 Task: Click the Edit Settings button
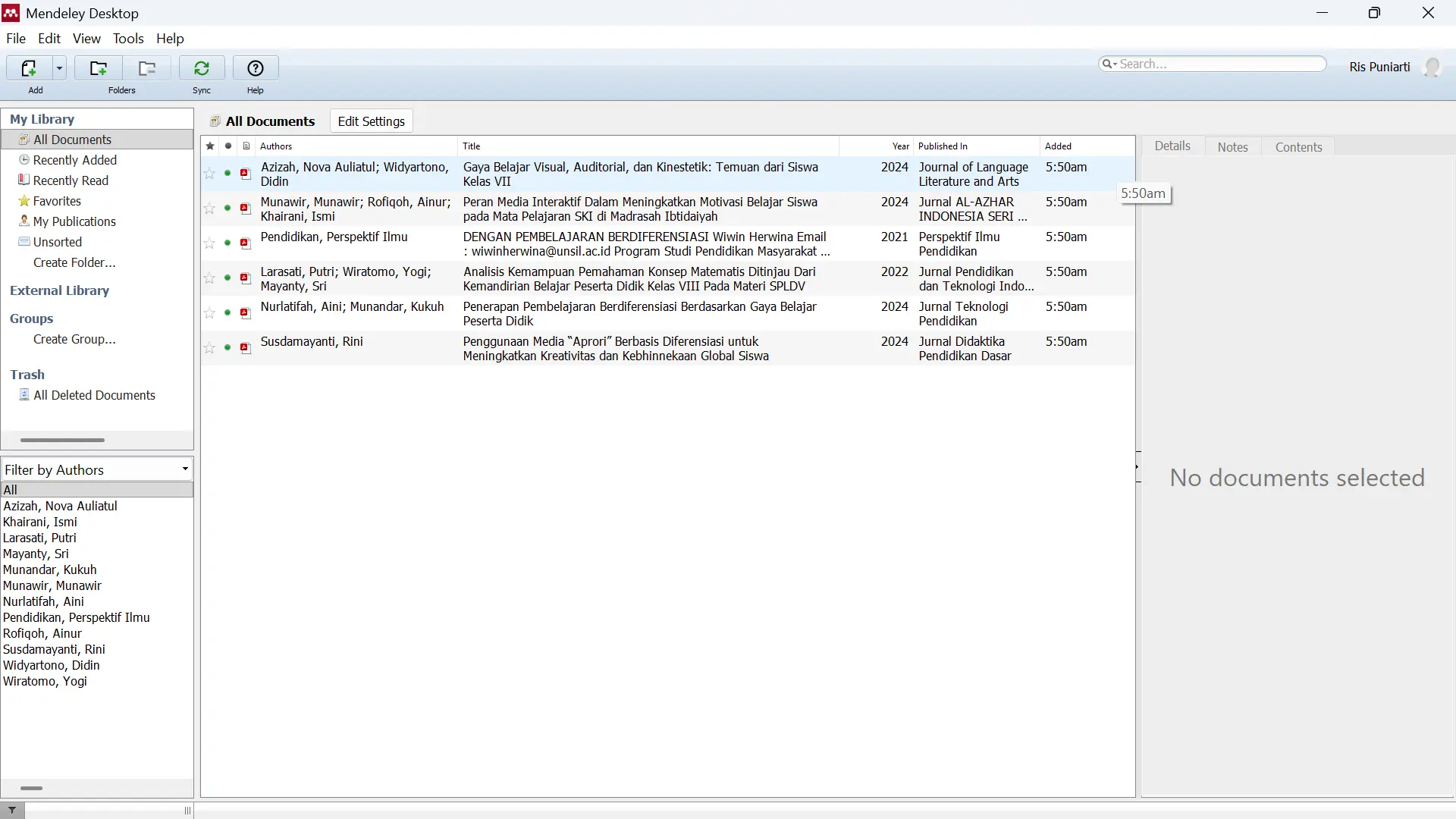pos(371,121)
